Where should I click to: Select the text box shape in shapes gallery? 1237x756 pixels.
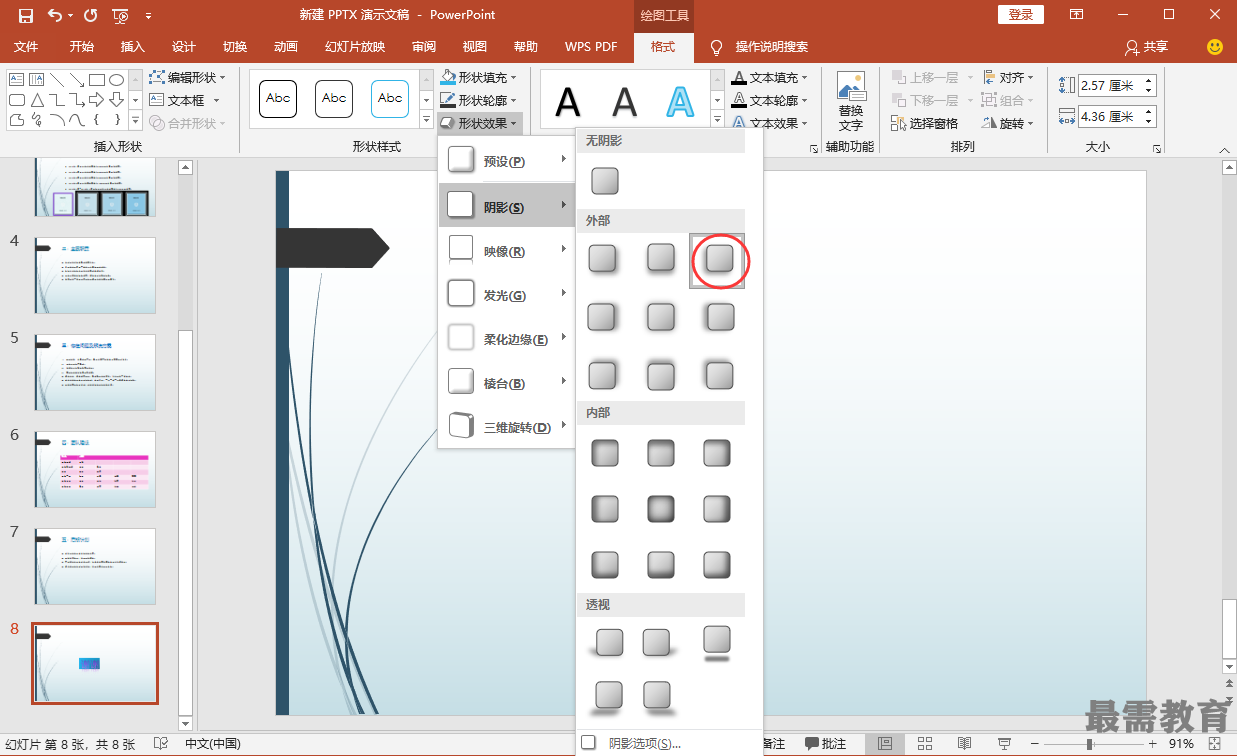[x=17, y=78]
